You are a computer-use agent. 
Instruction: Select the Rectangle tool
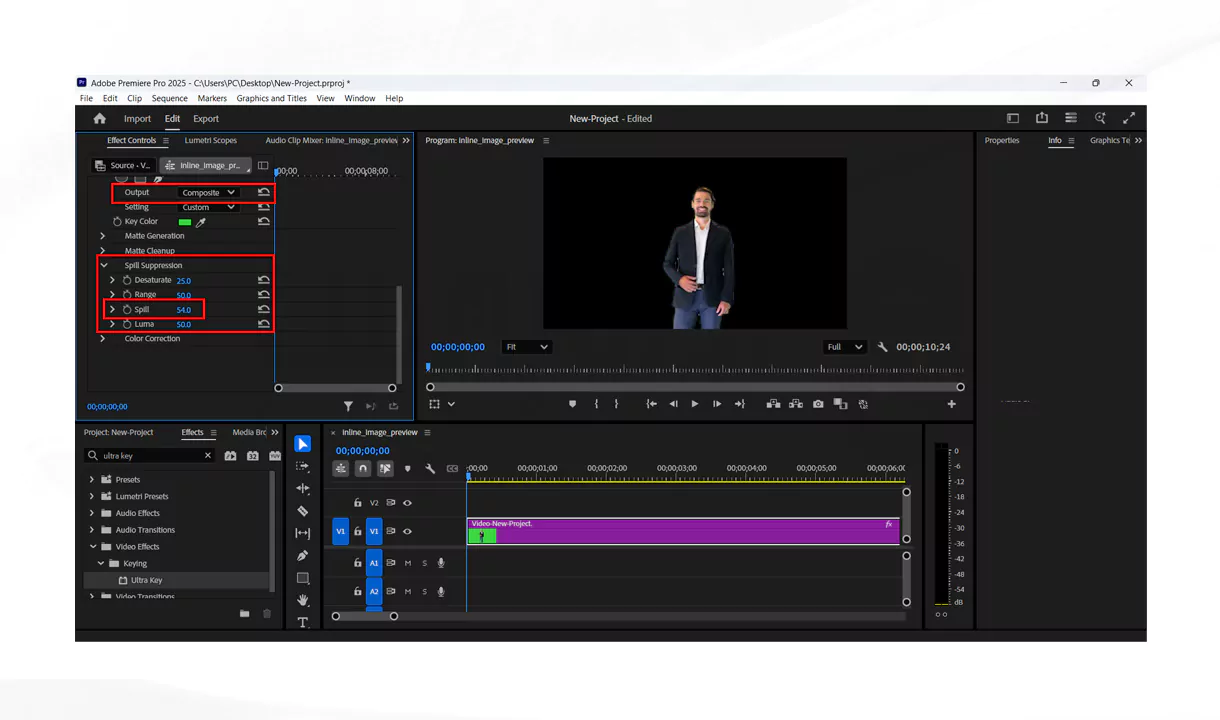pos(303,578)
